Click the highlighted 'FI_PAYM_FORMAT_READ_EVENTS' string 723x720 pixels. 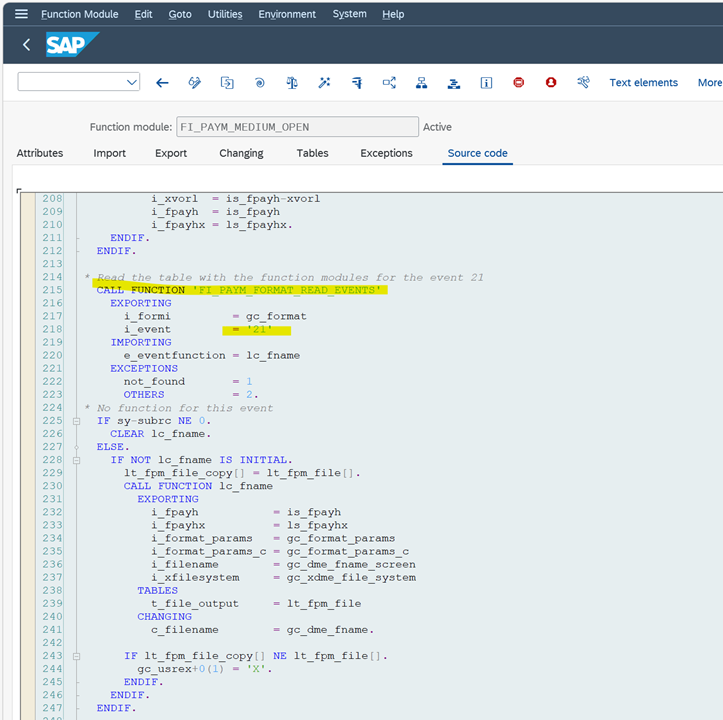[287, 290]
